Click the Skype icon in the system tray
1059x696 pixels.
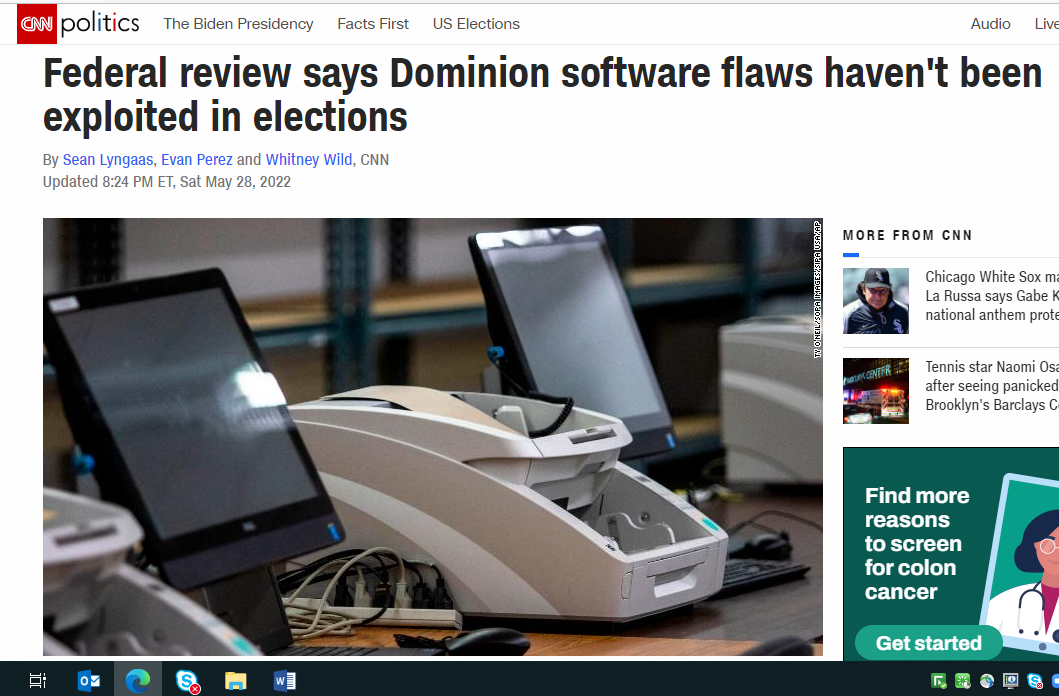(1034, 681)
